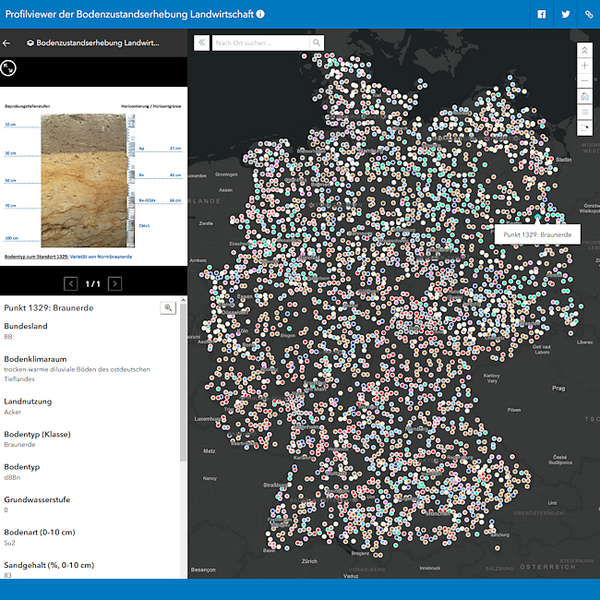Screen dimensions: 600x600
Task: Open info icon next to app title
Action: tap(261, 14)
